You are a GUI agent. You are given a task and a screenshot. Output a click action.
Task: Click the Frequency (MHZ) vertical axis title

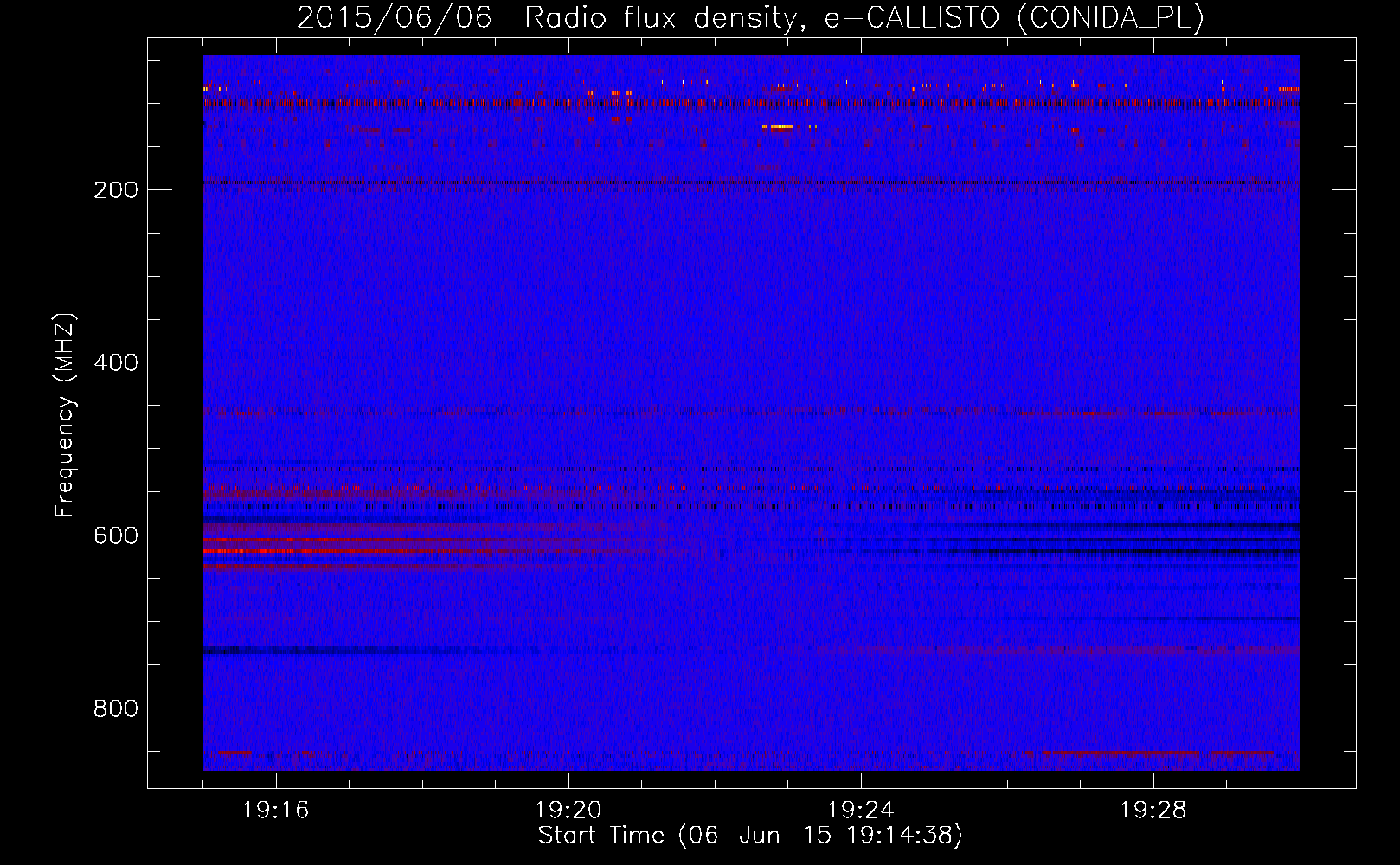point(66,415)
